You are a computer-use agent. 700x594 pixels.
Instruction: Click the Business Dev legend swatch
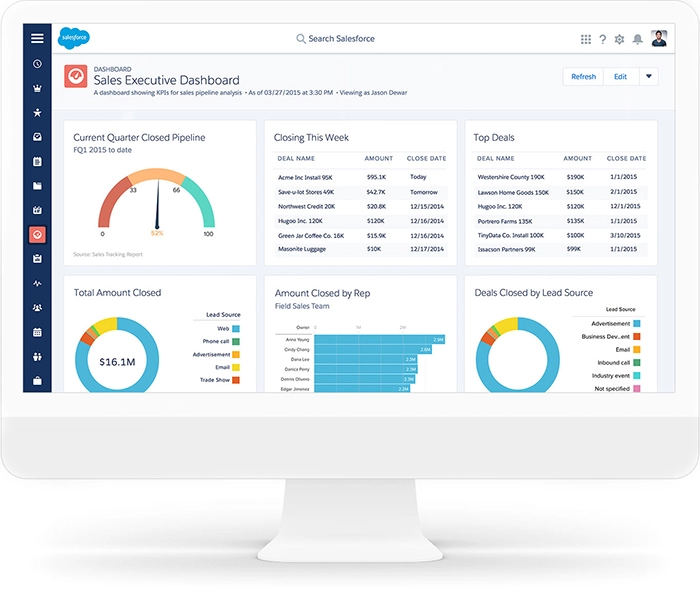click(637, 336)
